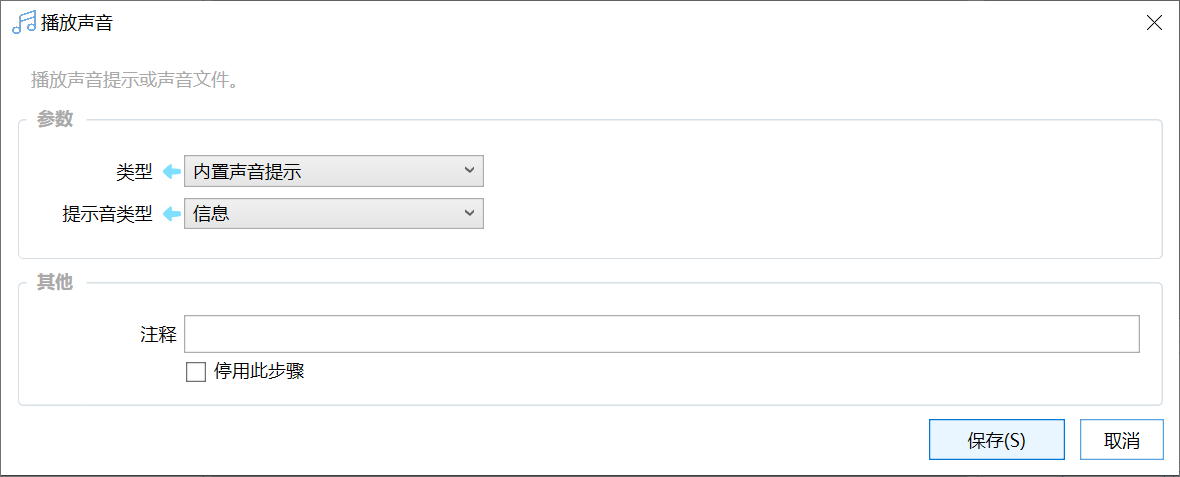Click the 停用此步骤 label text
1180x477 pixels.
(x=259, y=372)
